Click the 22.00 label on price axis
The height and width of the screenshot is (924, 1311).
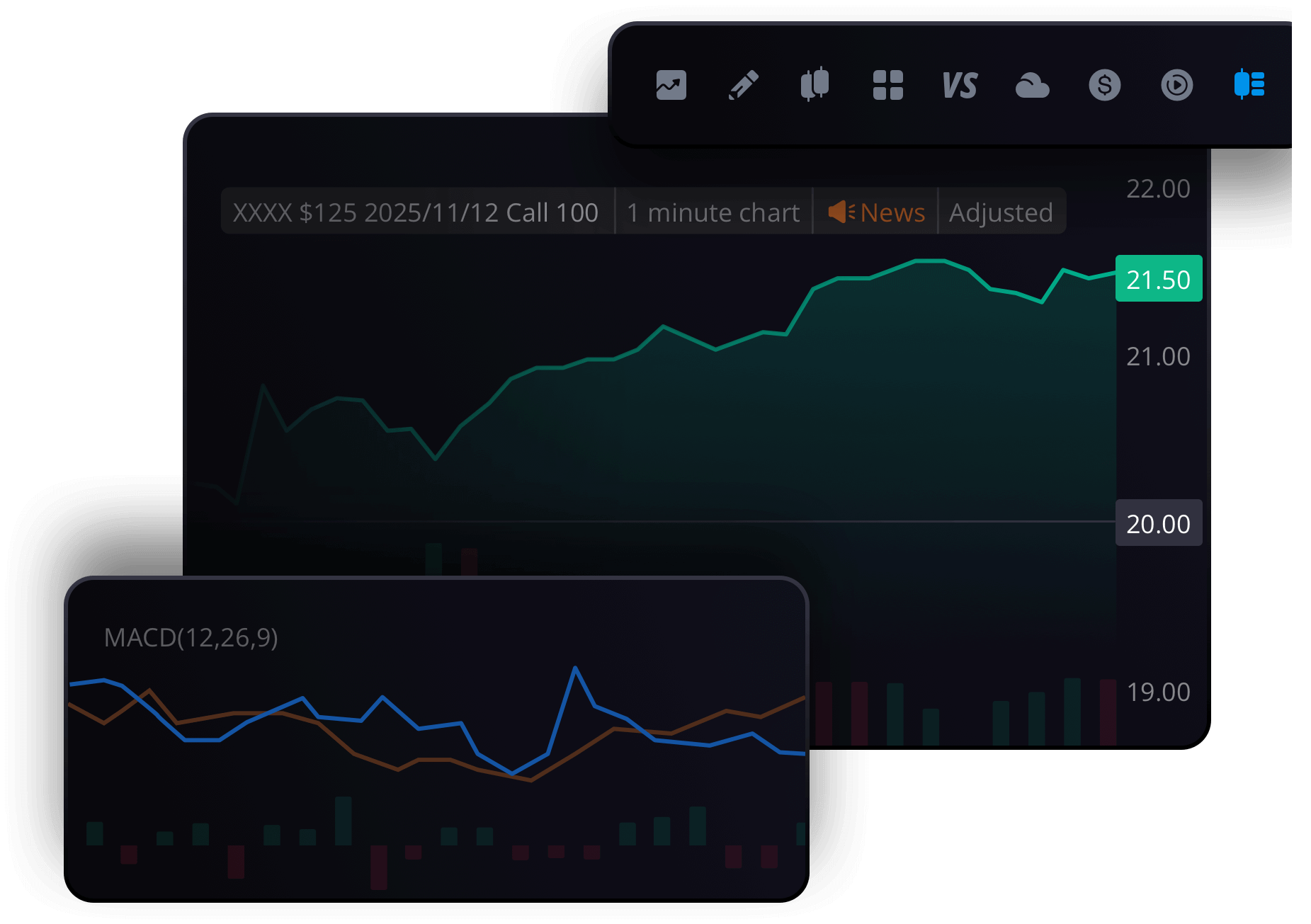[1158, 189]
